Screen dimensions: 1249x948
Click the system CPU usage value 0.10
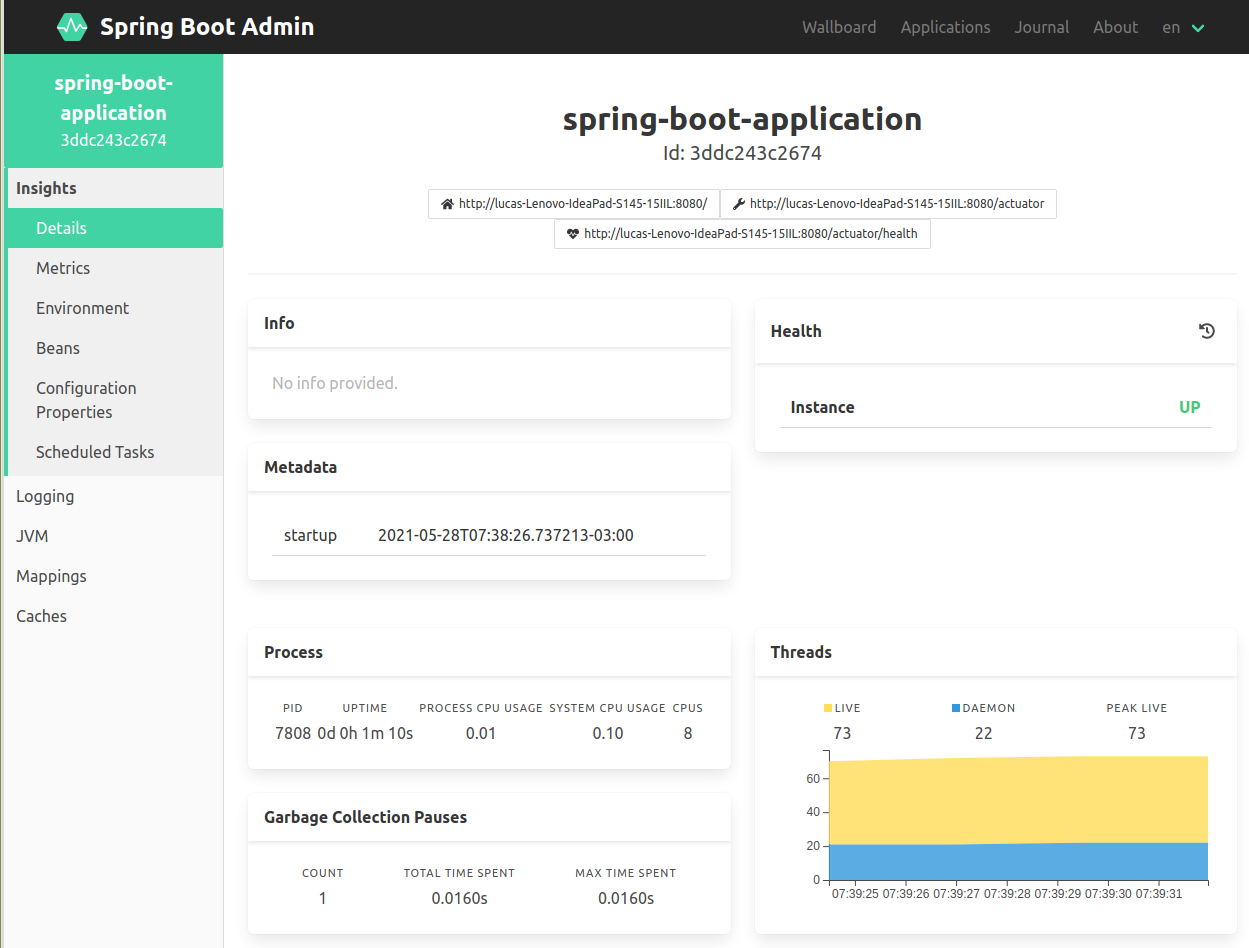click(x=607, y=733)
